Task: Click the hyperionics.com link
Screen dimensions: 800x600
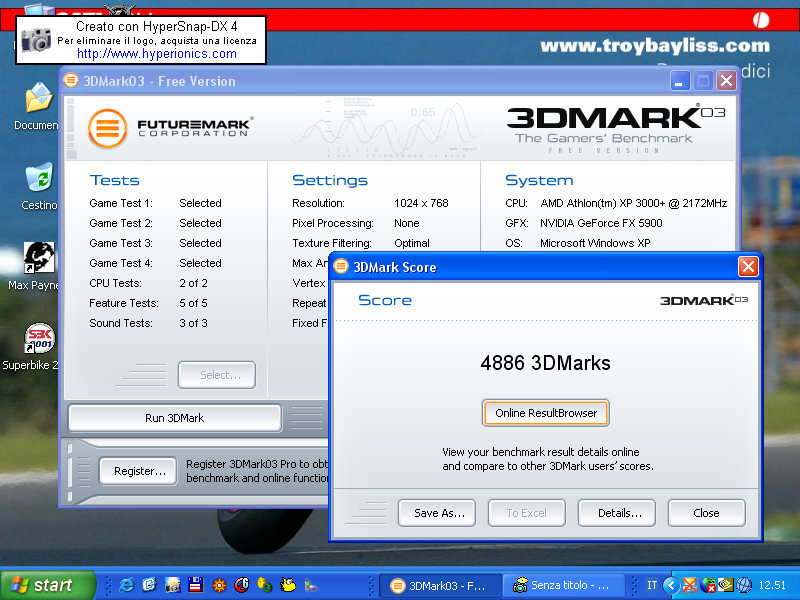Action: pos(157,54)
